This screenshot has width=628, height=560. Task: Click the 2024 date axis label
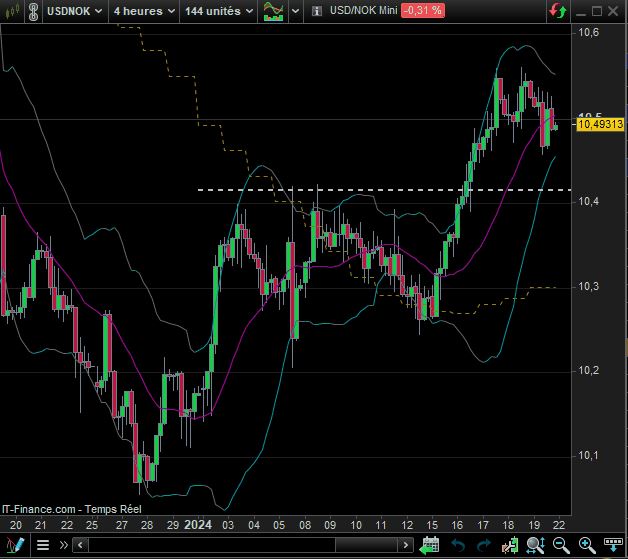[197, 525]
